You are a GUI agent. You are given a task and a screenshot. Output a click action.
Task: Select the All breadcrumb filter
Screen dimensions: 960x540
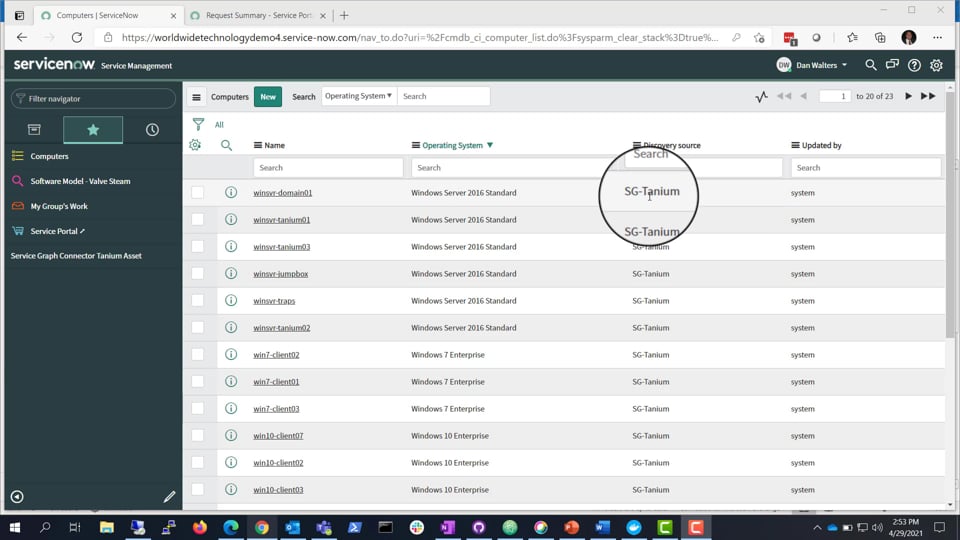point(219,125)
